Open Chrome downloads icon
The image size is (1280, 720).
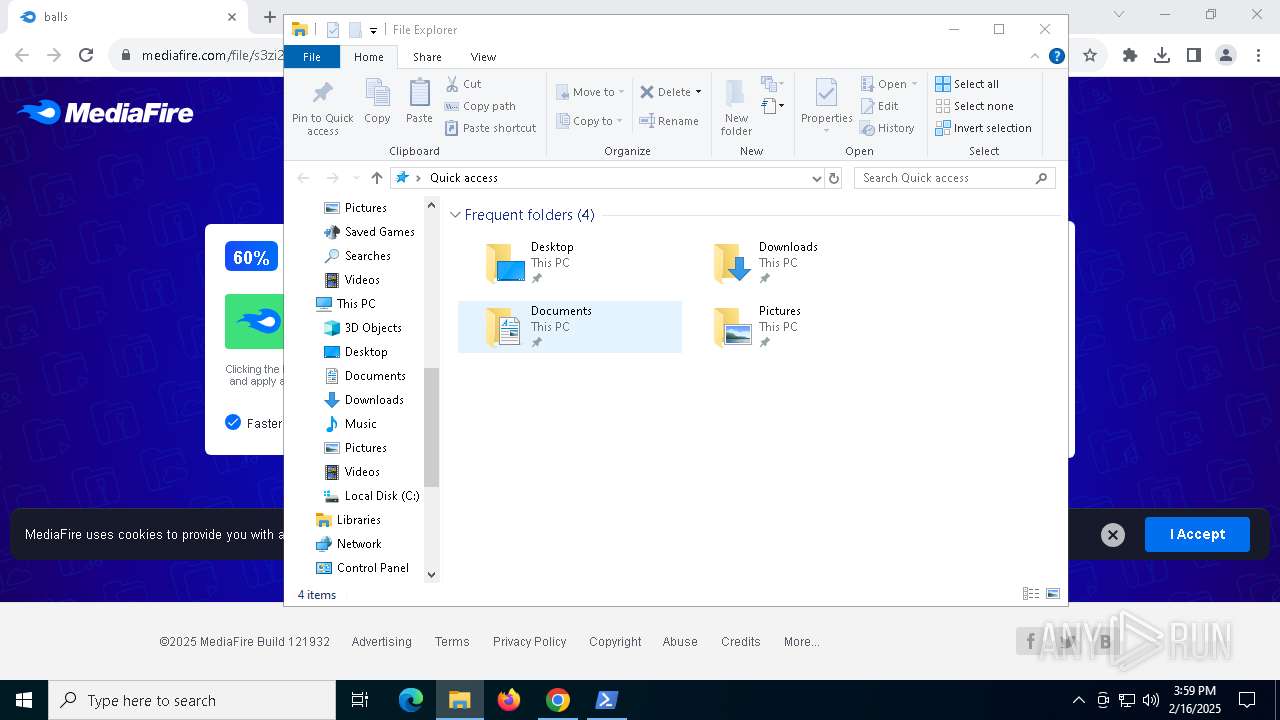[1162, 56]
